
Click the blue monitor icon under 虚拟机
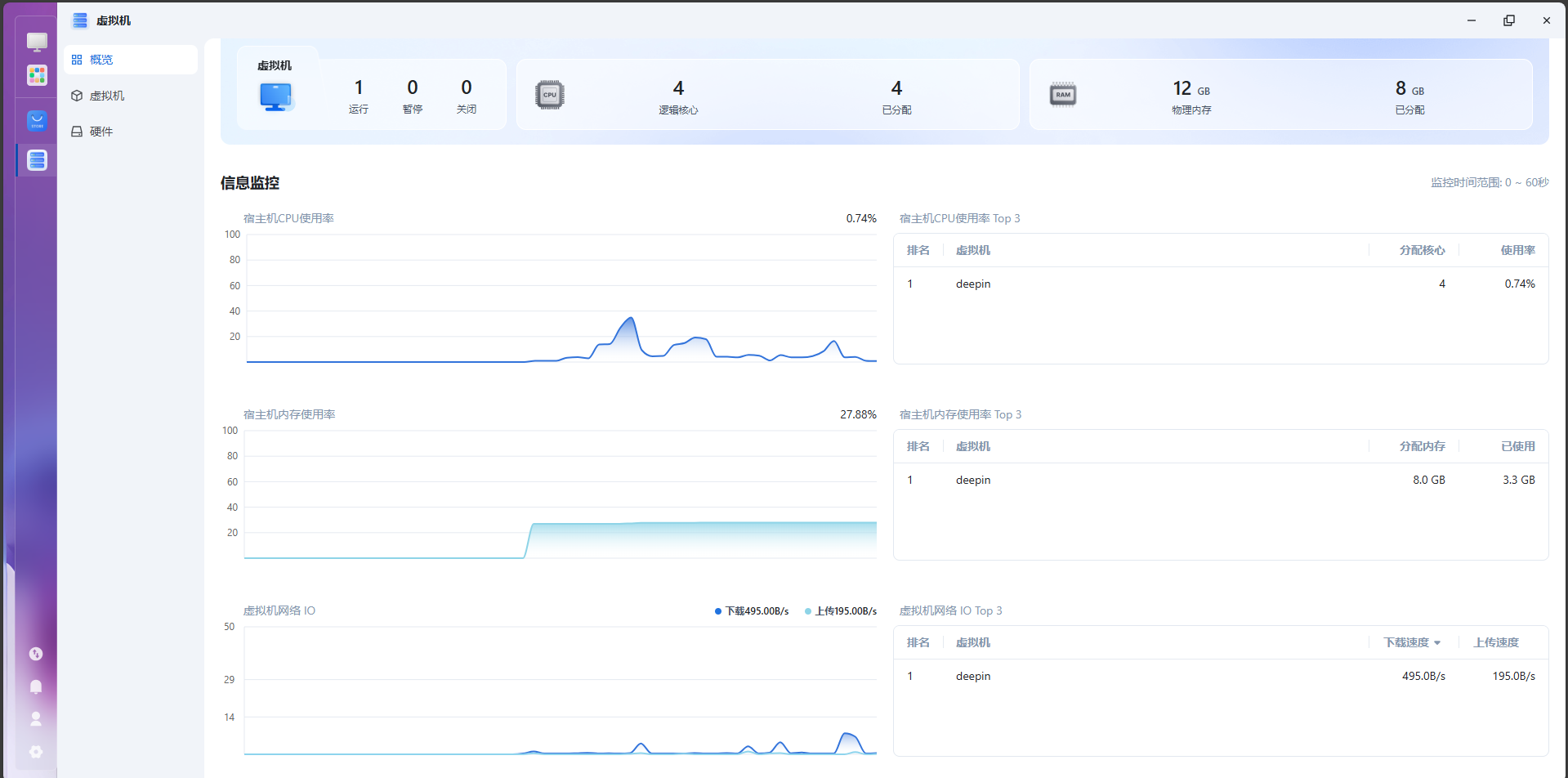click(x=276, y=96)
